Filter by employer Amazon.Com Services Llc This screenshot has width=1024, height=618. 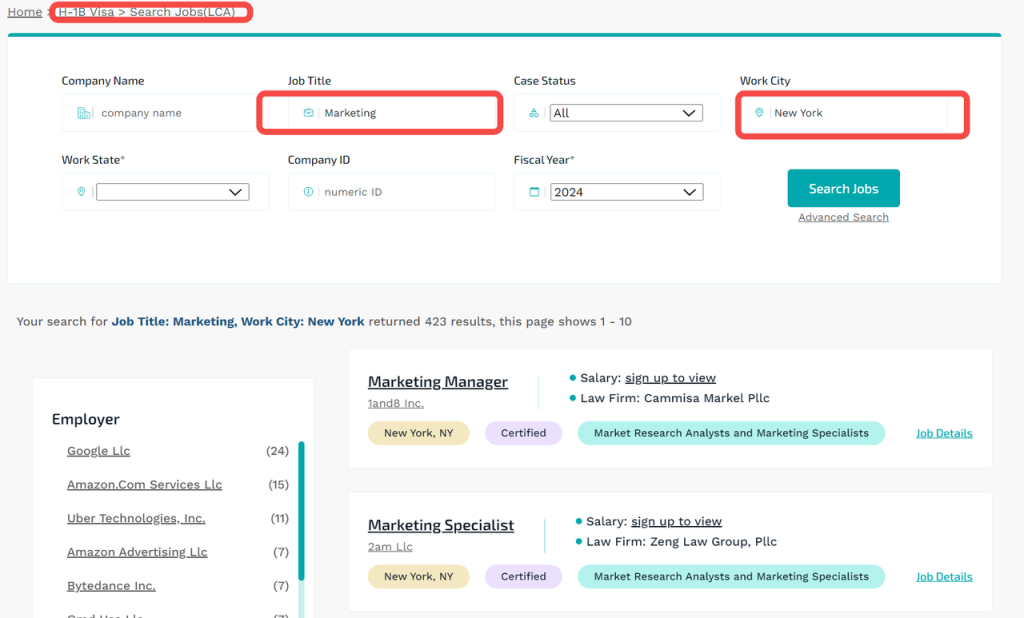[x=144, y=485]
